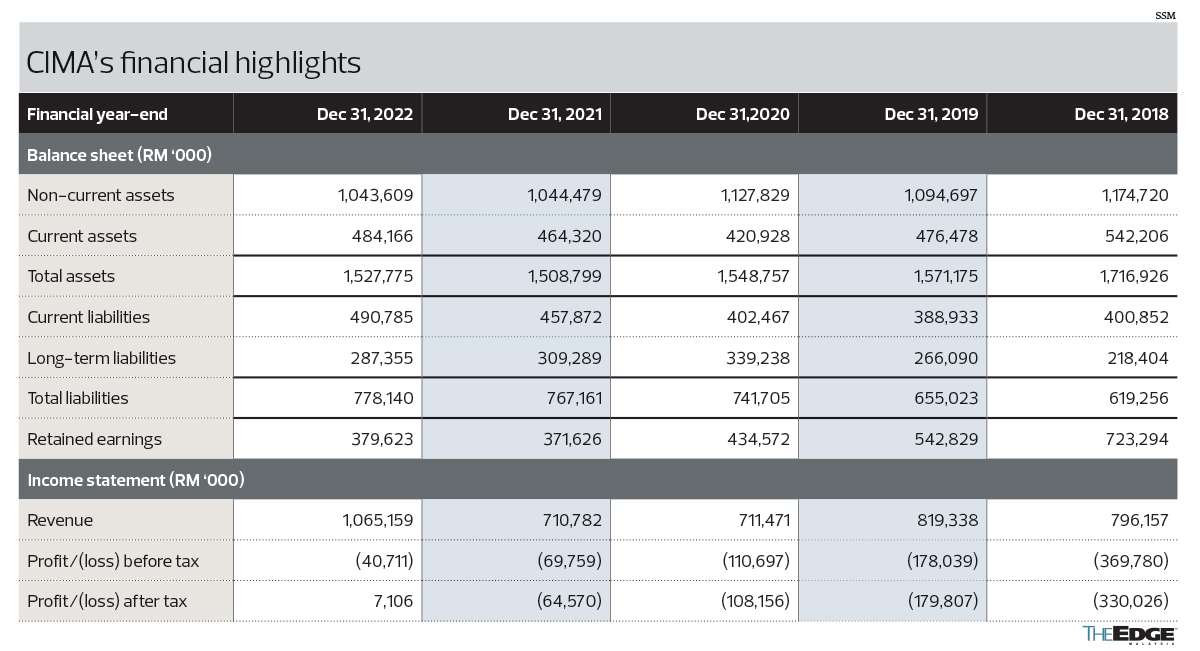
Task: Select the Non-current assets row label
Action: click(x=101, y=195)
